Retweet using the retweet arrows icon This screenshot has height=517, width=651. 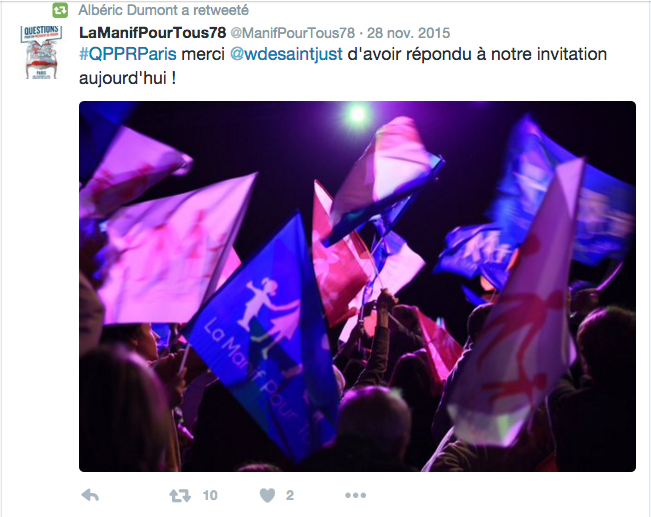click(x=180, y=495)
